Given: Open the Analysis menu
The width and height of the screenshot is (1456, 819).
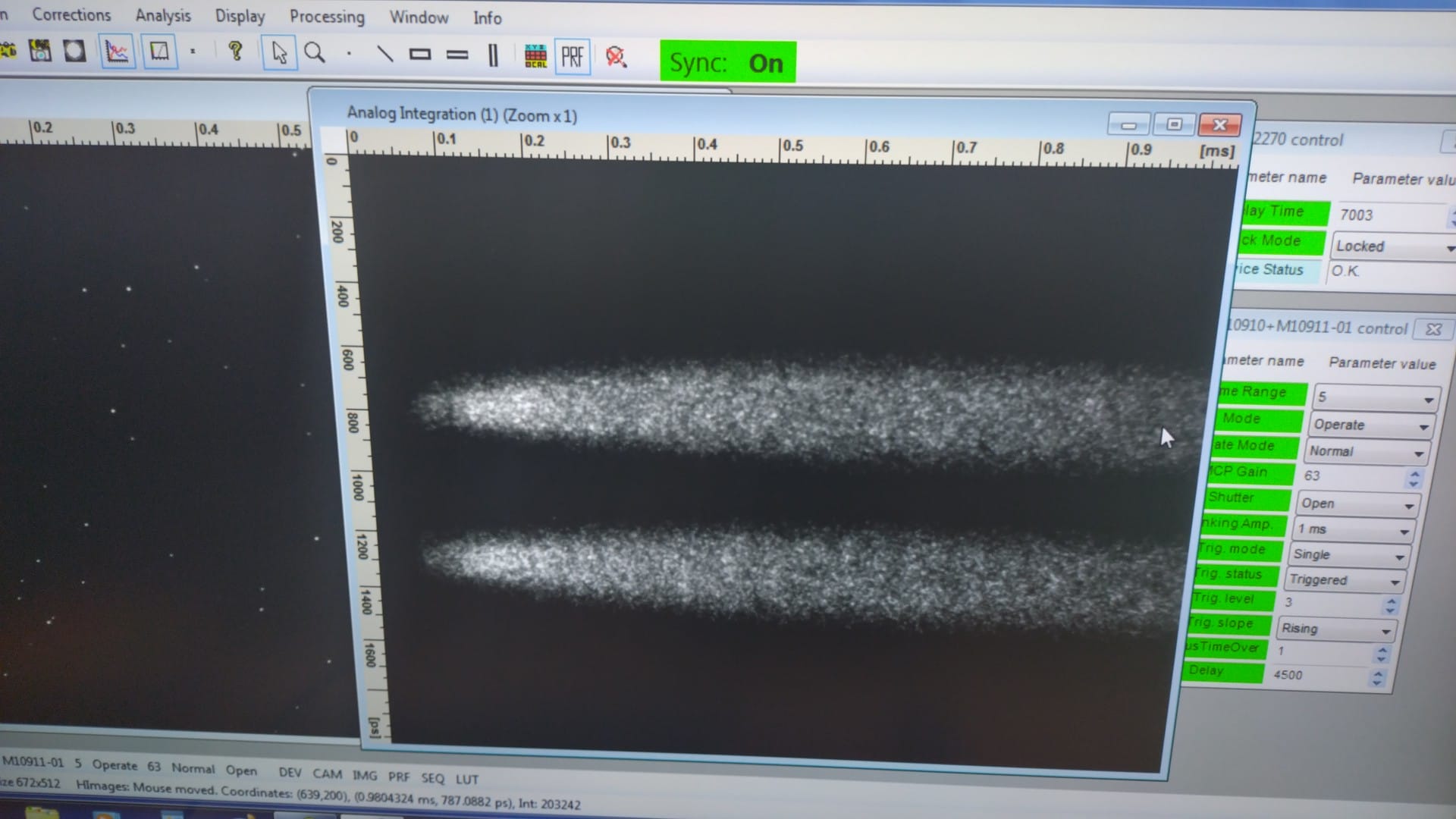Looking at the screenshot, I should 163,15.
